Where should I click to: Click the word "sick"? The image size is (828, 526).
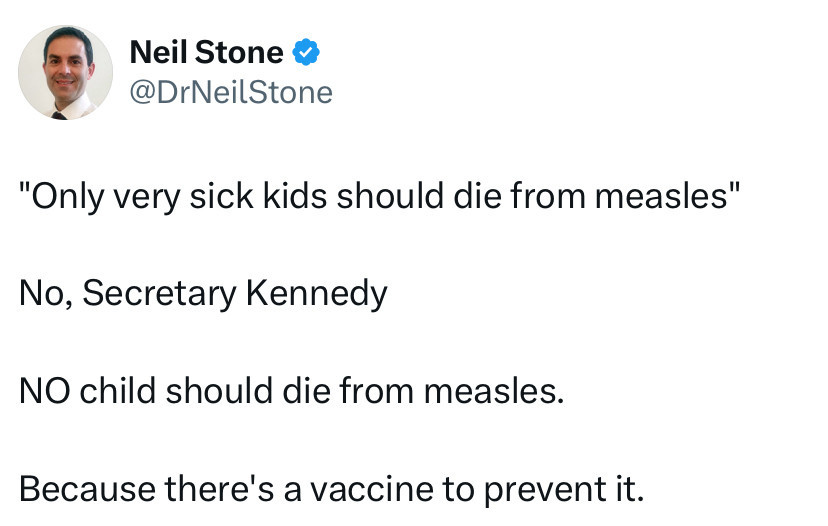pyautogui.click(x=221, y=196)
